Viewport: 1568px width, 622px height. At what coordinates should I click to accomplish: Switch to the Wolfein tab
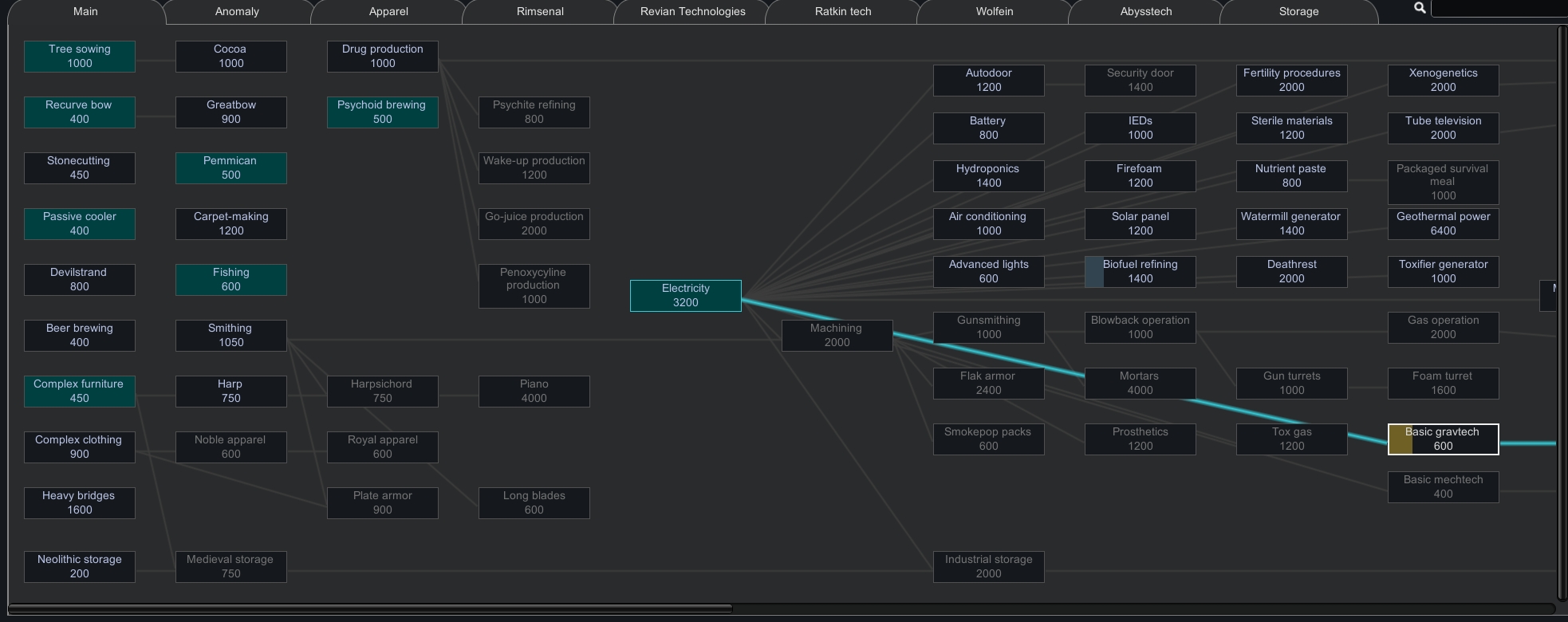click(x=995, y=12)
